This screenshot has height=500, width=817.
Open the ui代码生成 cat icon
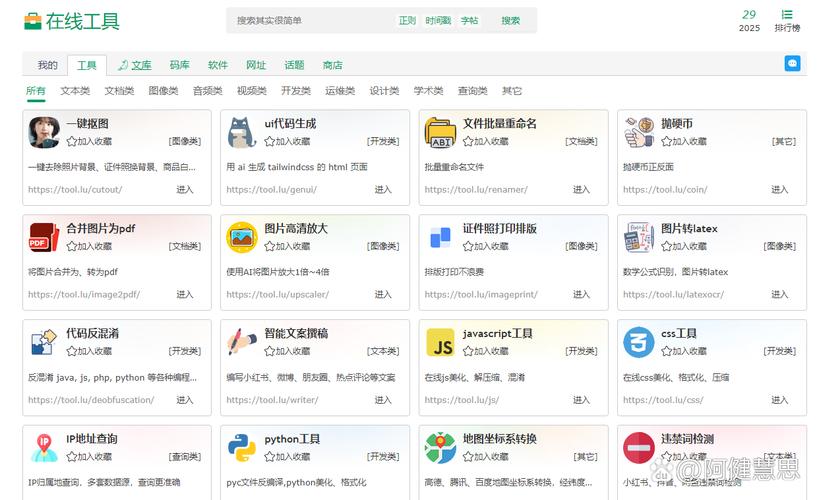coord(241,132)
